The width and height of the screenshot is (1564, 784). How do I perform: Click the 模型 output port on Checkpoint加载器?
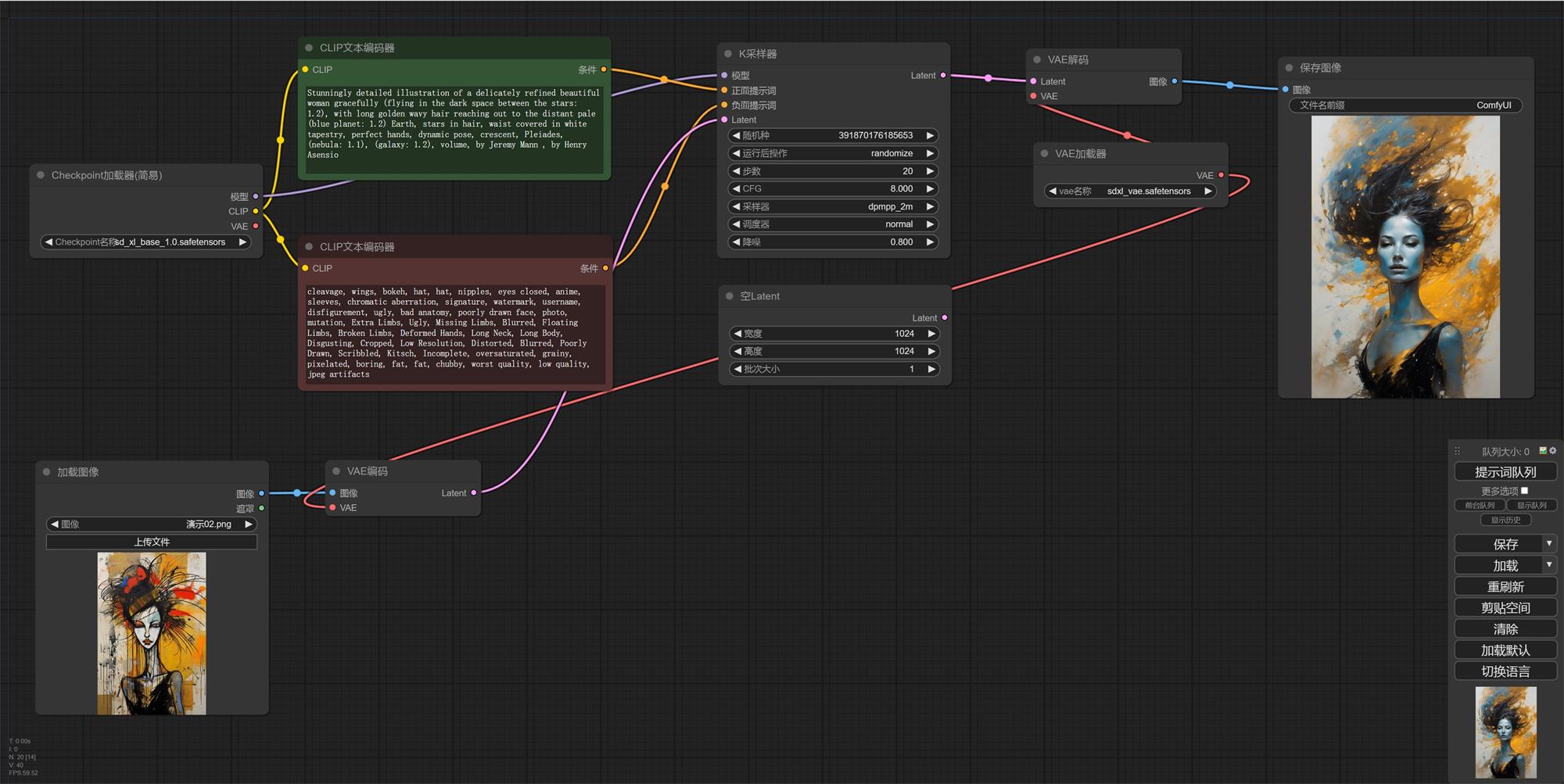(255, 196)
